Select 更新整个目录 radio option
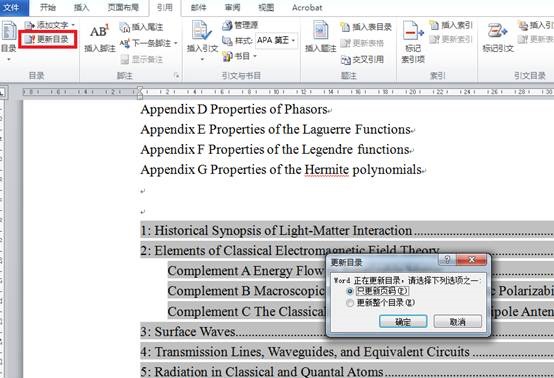The height and width of the screenshot is (378, 554). tap(350, 303)
